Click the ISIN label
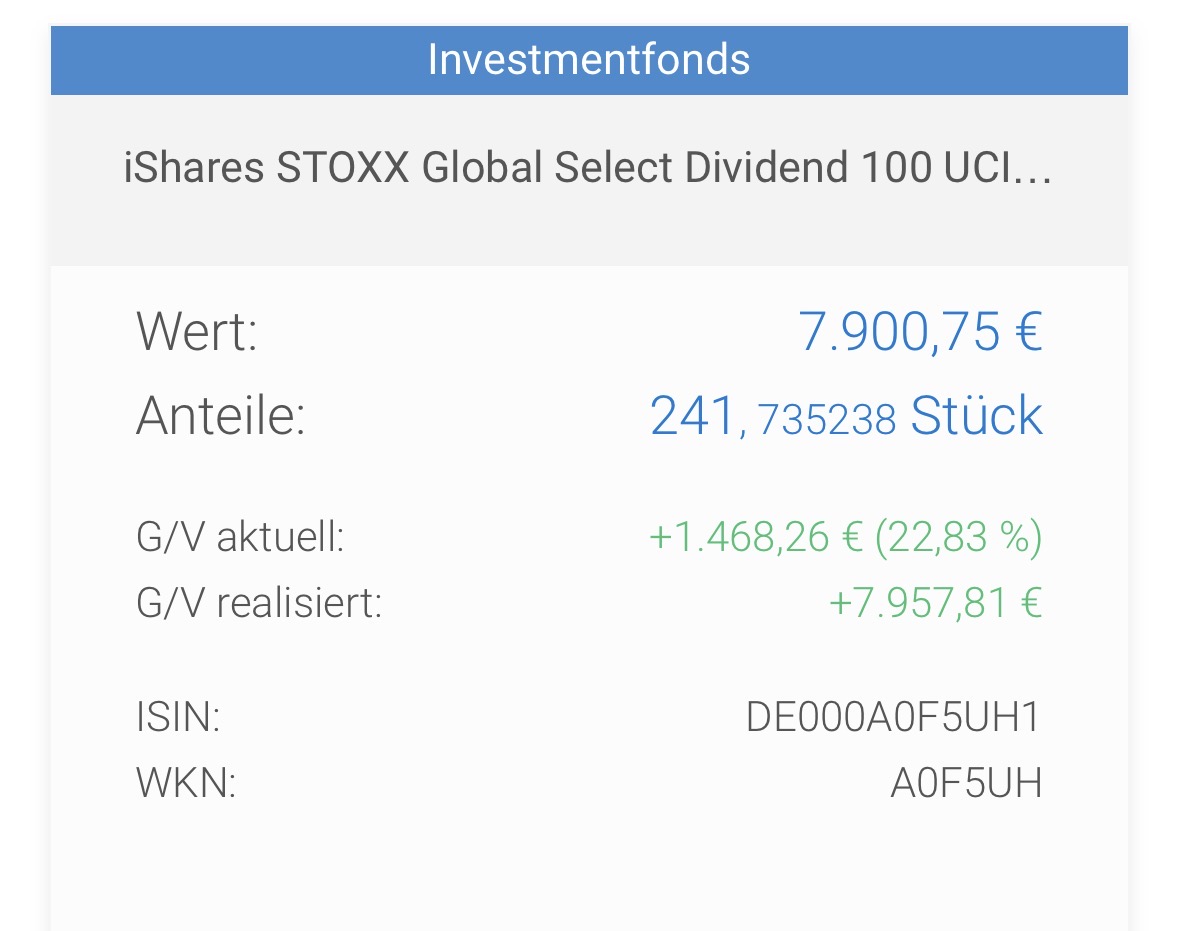This screenshot has height=931, width=1179. (x=178, y=718)
